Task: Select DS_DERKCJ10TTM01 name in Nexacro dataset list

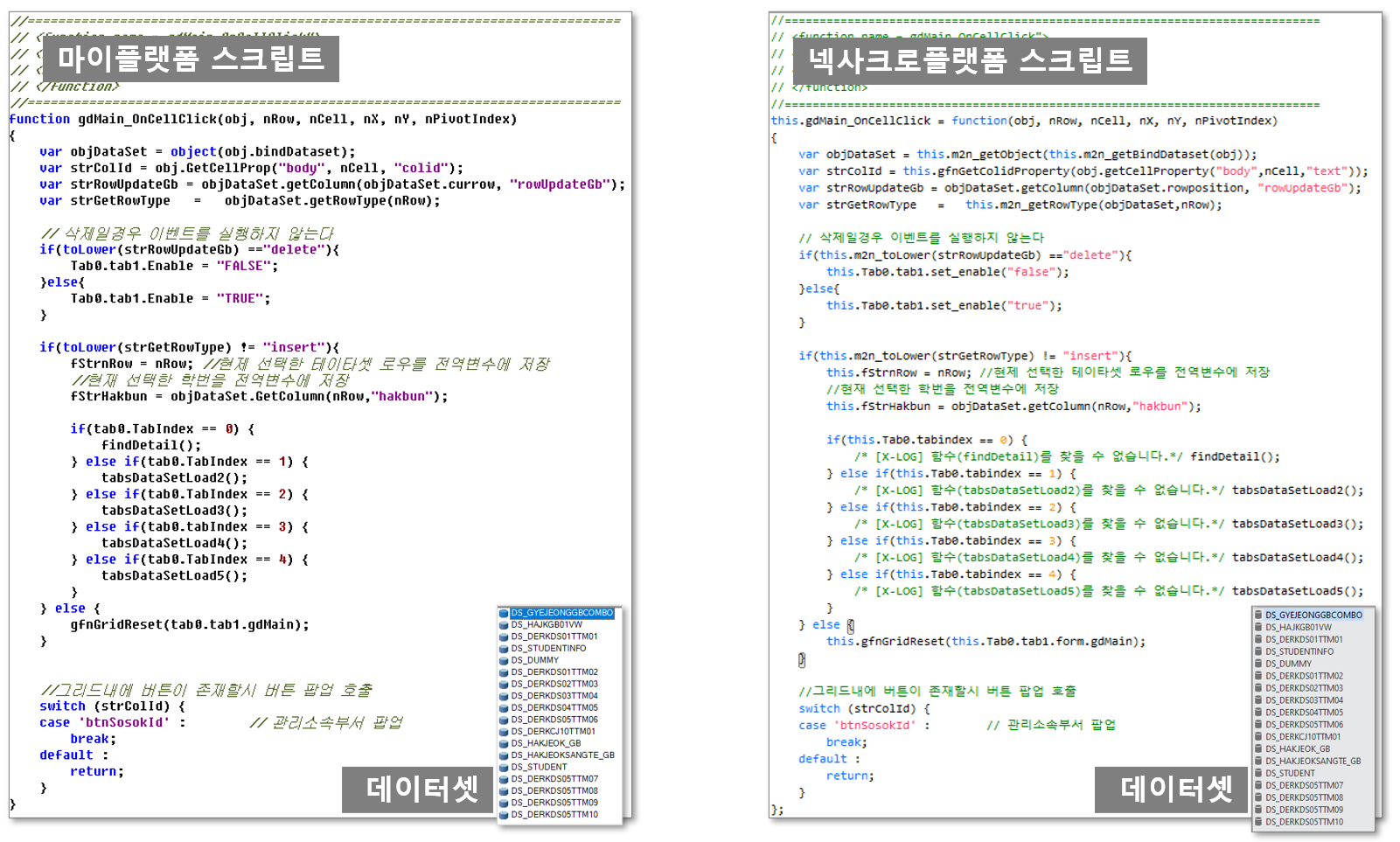Action: click(1303, 736)
